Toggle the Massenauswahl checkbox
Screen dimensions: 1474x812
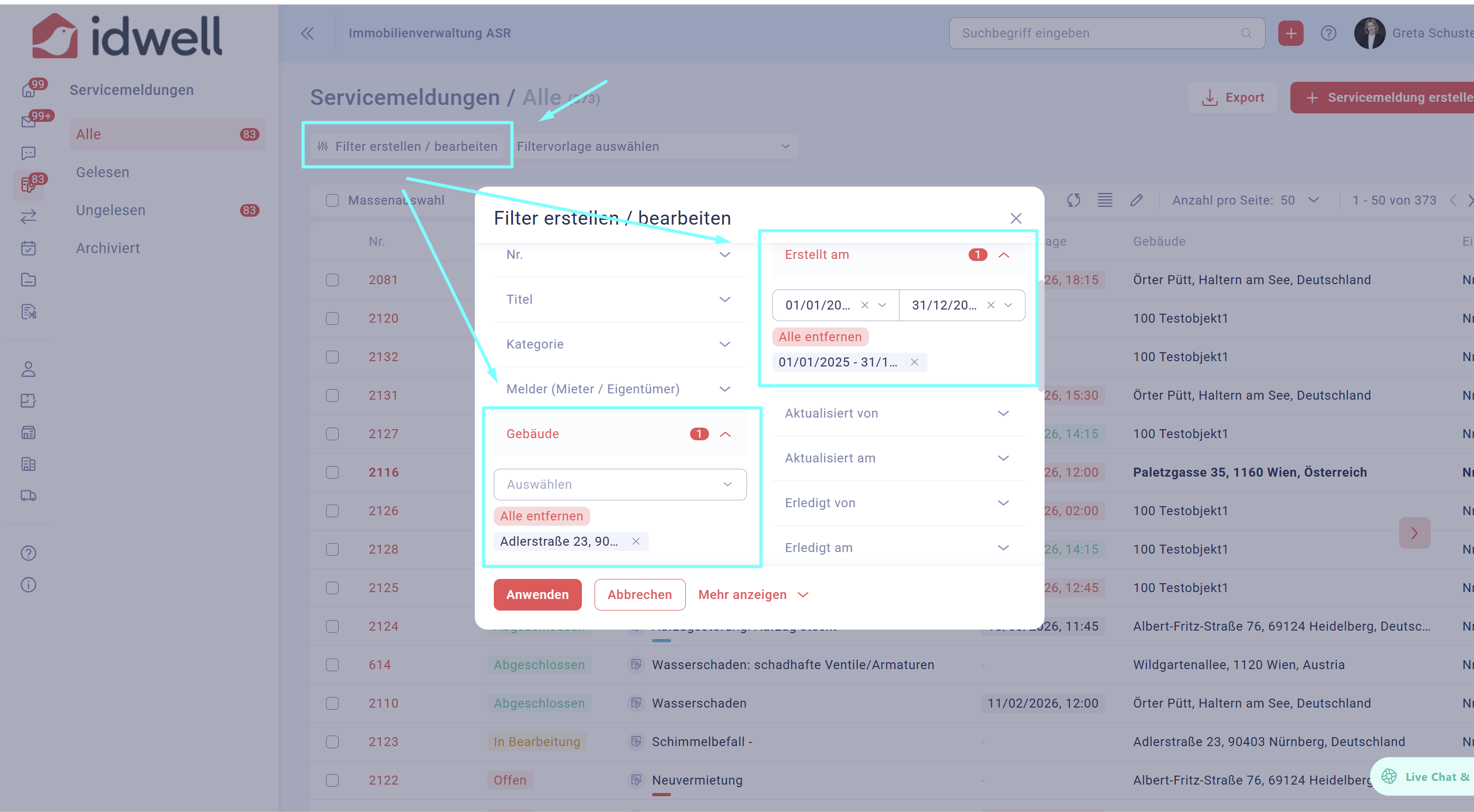[332, 200]
